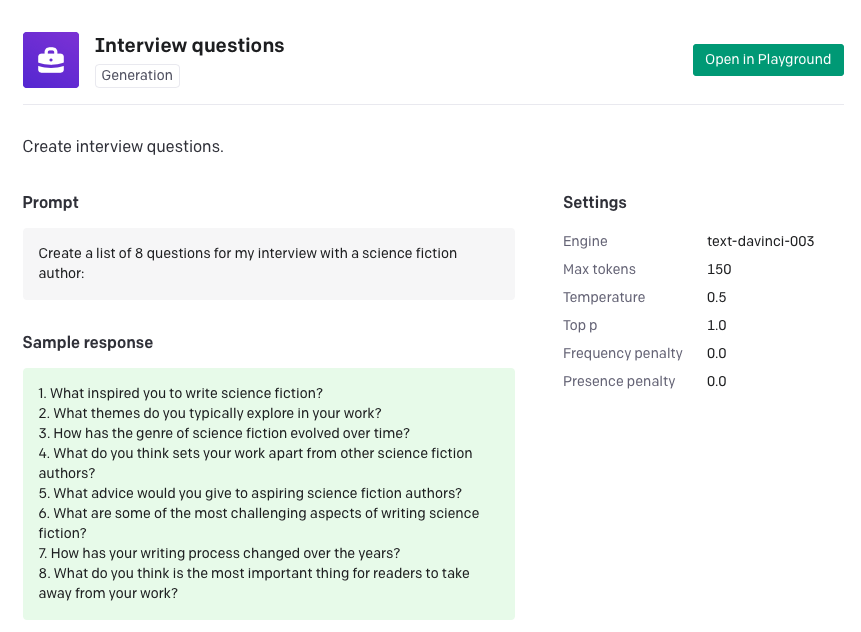This screenshot has width=861, height=632.
Task: Click the Settings heading
Action: point(594,202)
